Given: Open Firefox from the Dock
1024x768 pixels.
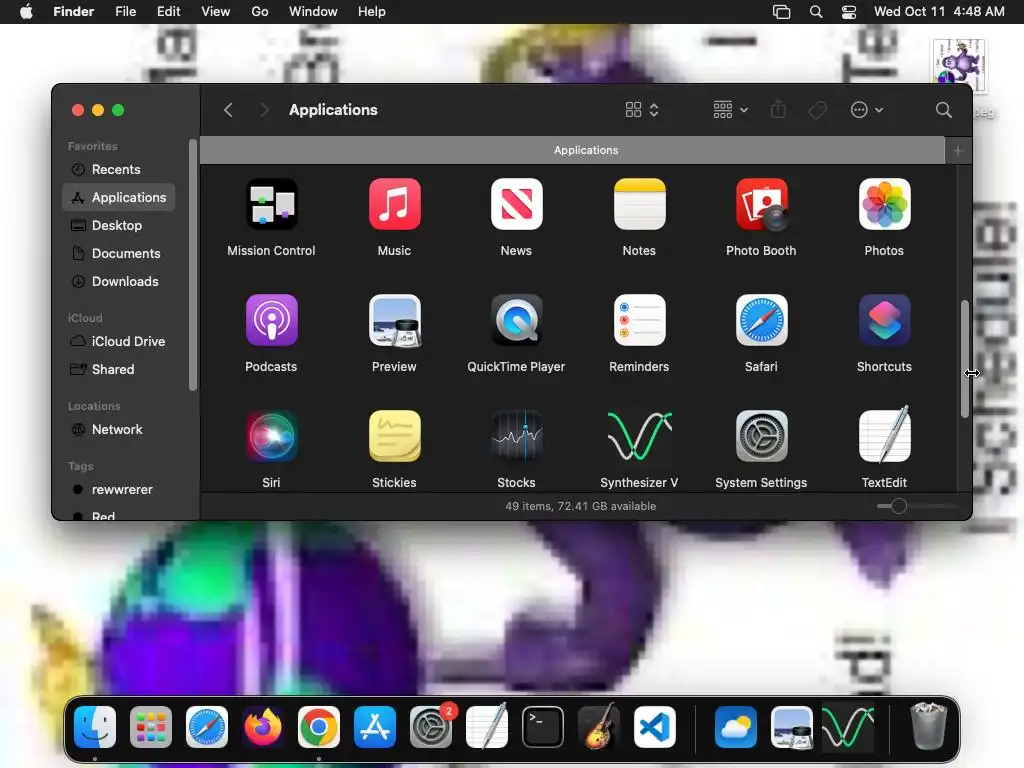Looking at the screenshot, I should pos(263,727).
